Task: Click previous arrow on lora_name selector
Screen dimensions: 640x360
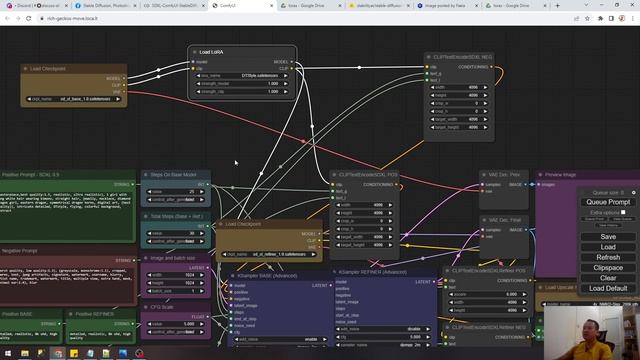Action: pyautogui.click(x=198, y=76)
